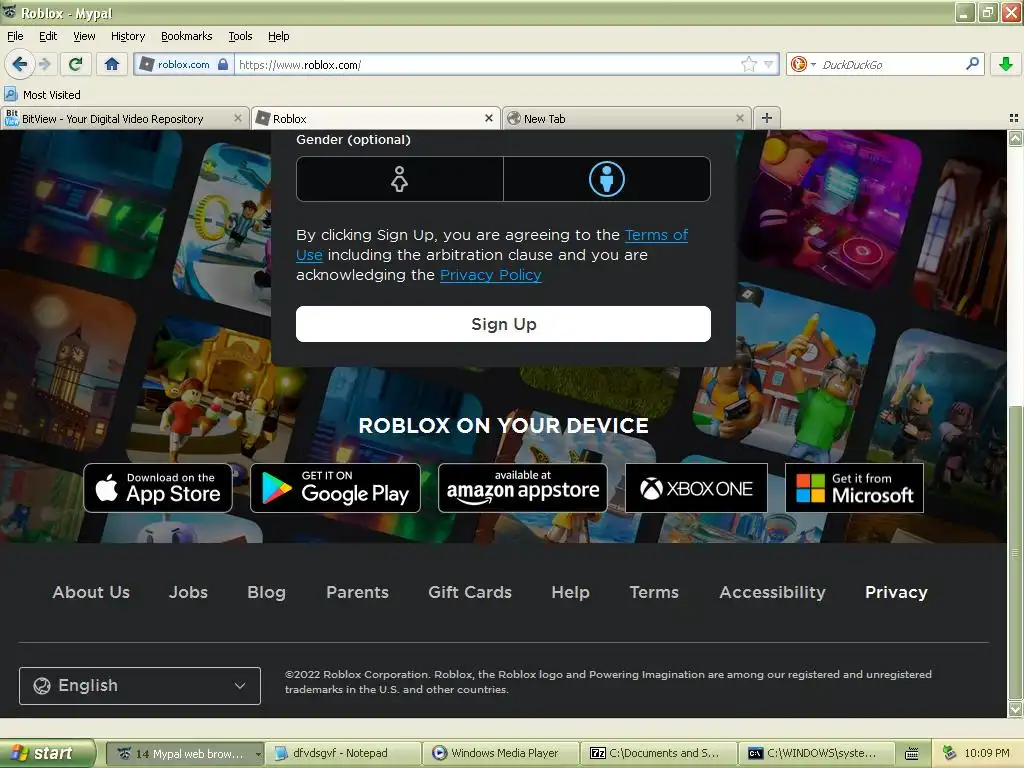Open DuckDuckGo search engine selector
This screenshot has height=768, width=1024.
(x=803, y=64)
